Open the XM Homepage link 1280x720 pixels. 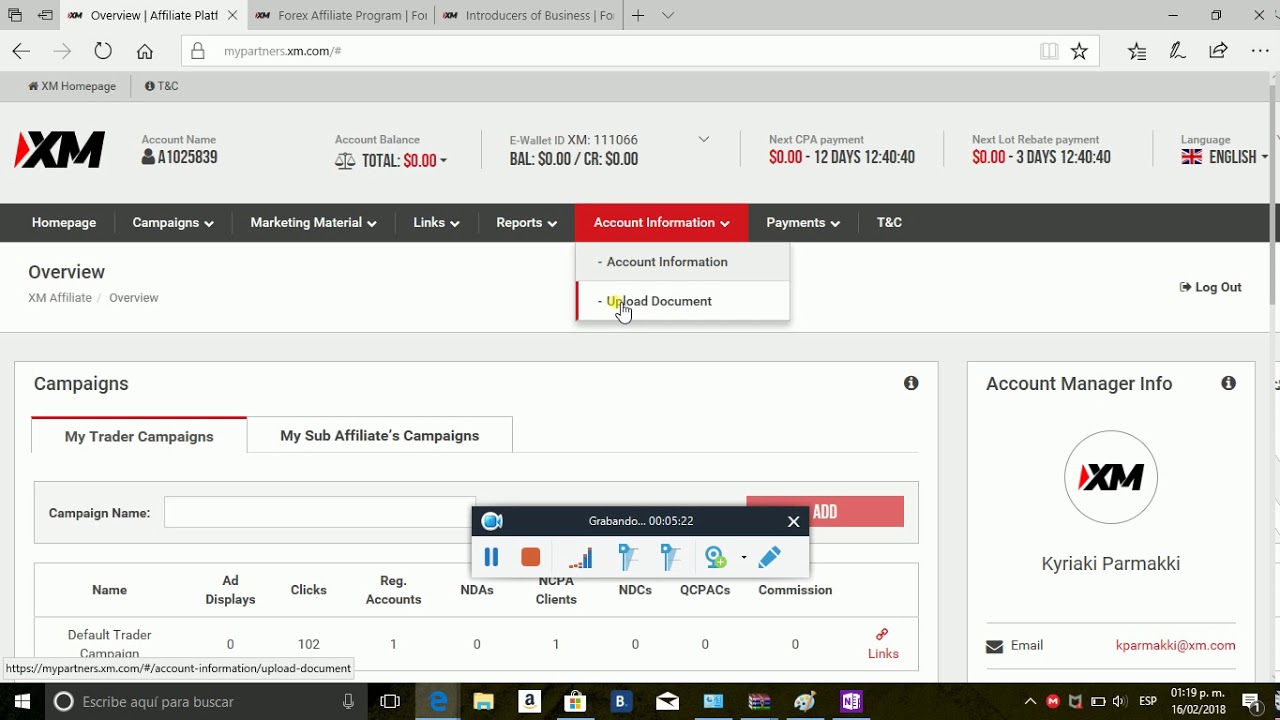tap(72, 86)
